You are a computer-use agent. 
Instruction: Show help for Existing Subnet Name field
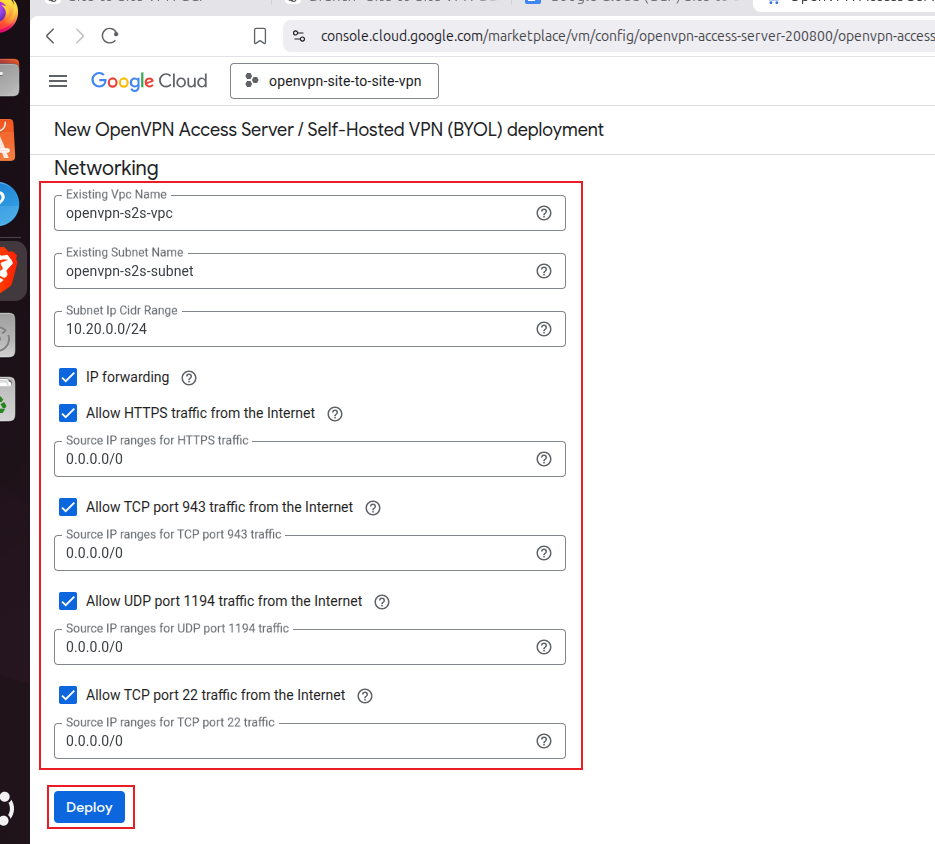click(544, 271)
